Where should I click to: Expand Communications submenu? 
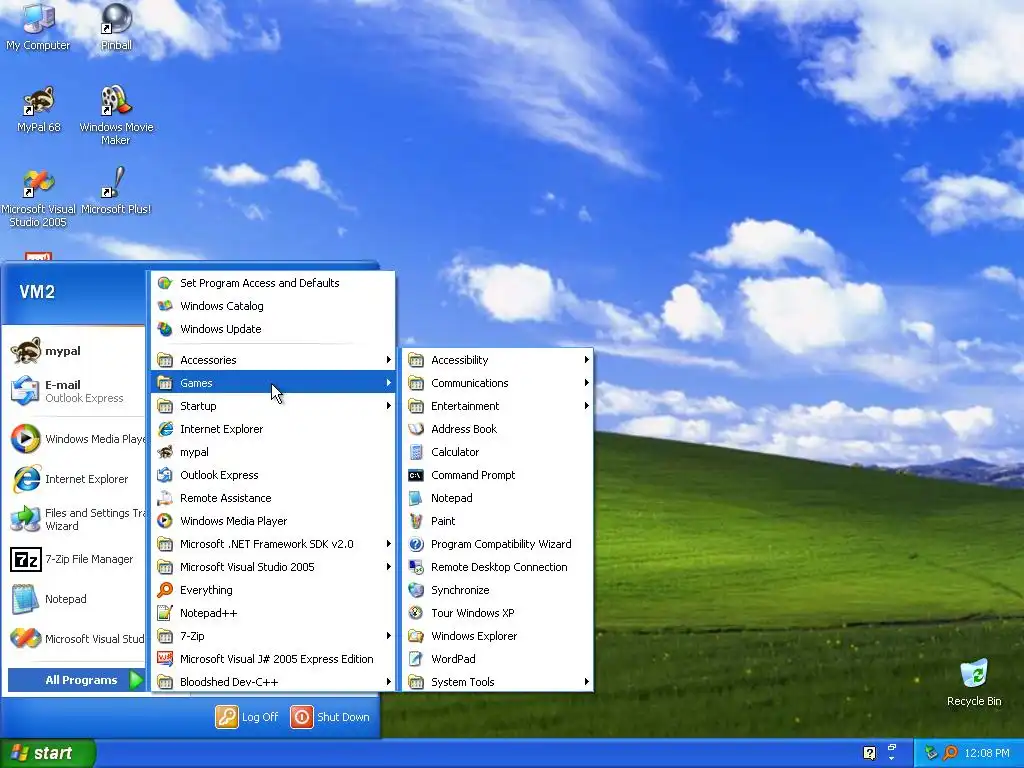point(498,383)
